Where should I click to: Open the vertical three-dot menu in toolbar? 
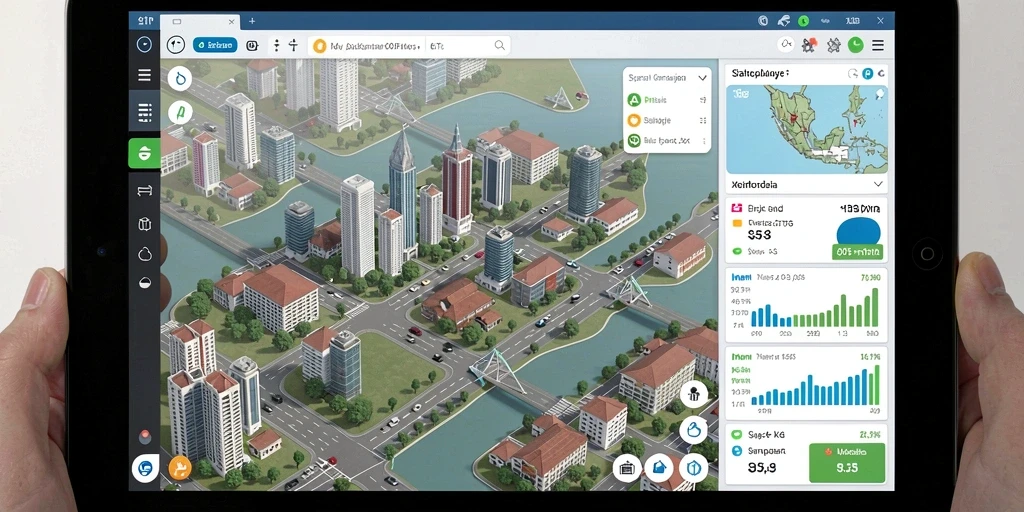pyautogui.click(x=276, y=45)
